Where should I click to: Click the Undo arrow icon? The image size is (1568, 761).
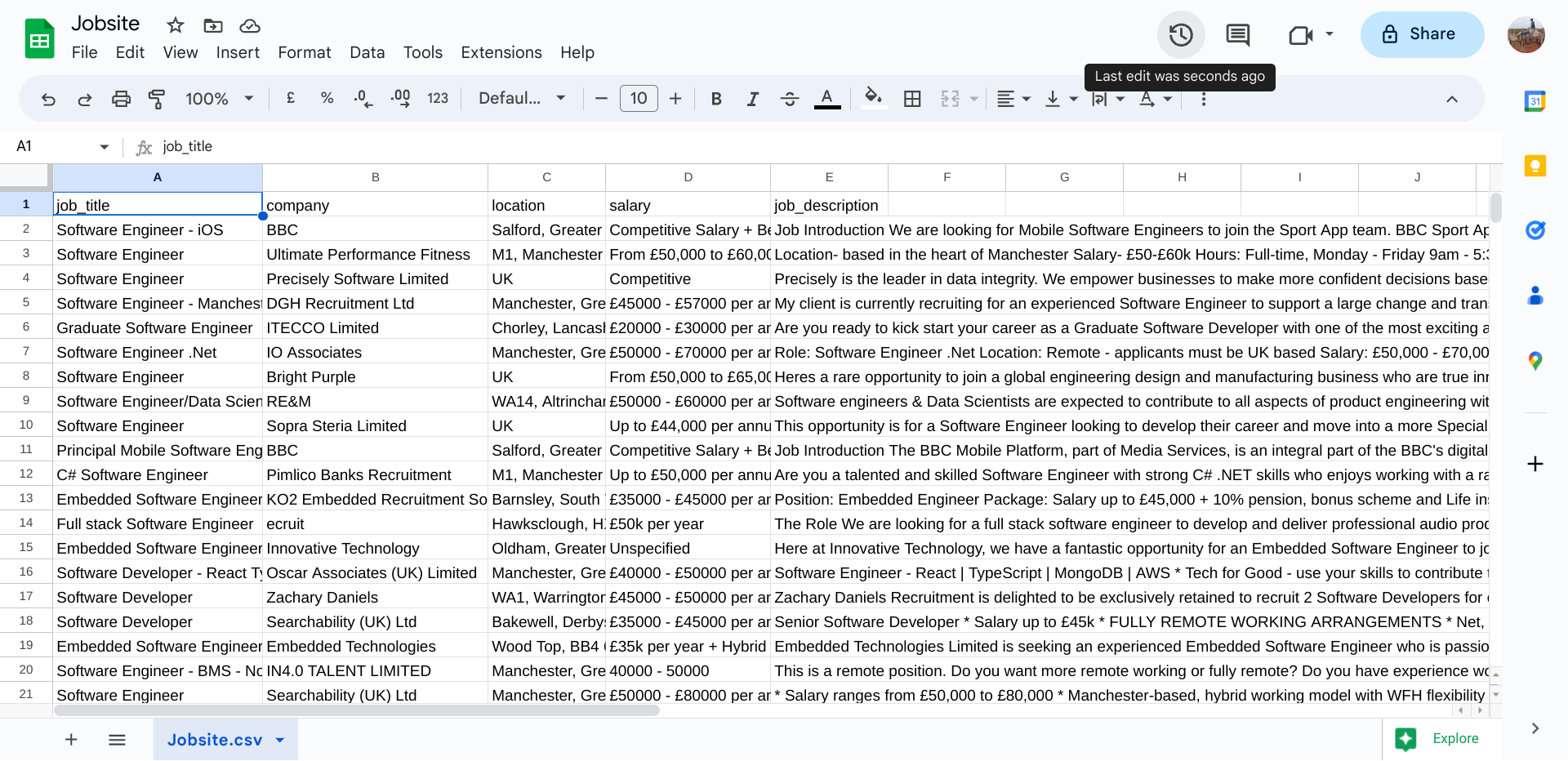[48, 99]
